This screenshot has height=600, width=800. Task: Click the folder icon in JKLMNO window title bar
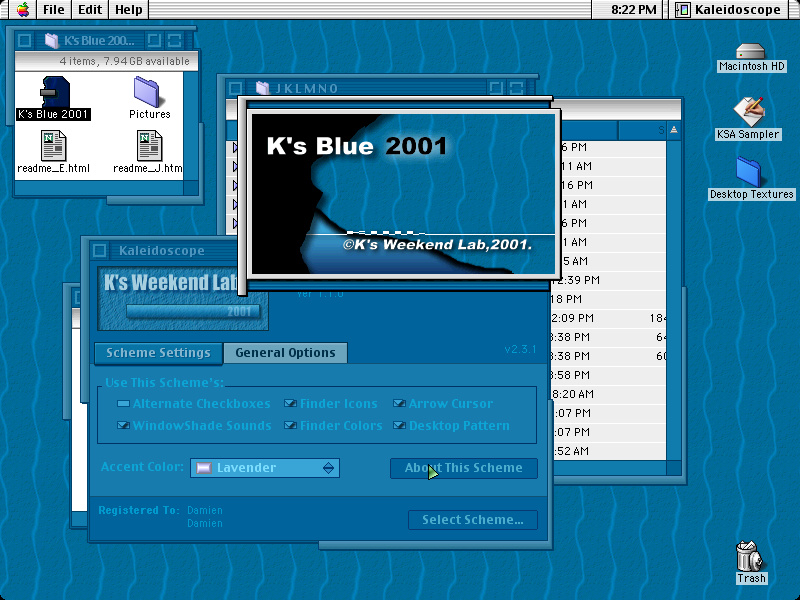(x=262, y=88)
